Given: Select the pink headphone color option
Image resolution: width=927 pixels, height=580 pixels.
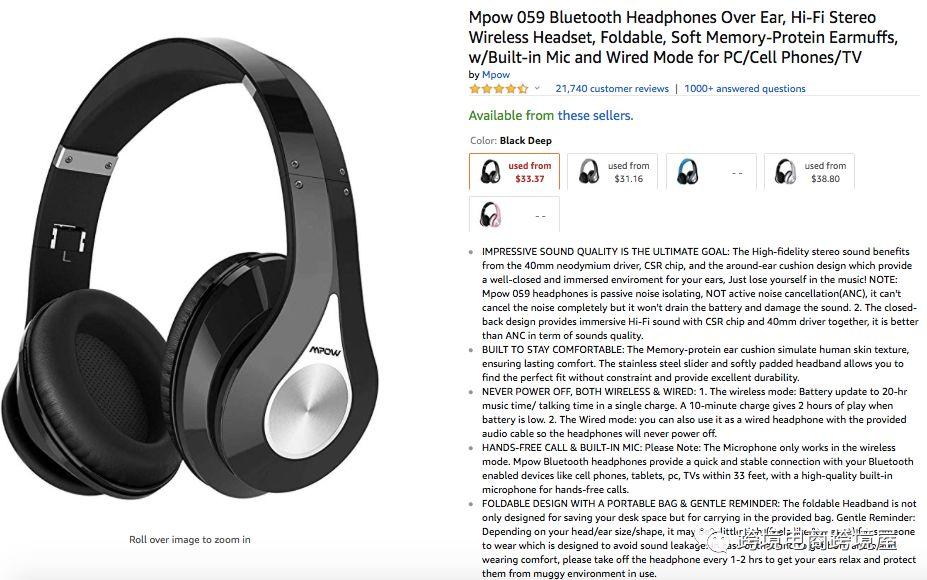Looking at the screenshot, I should click(514, 215).
